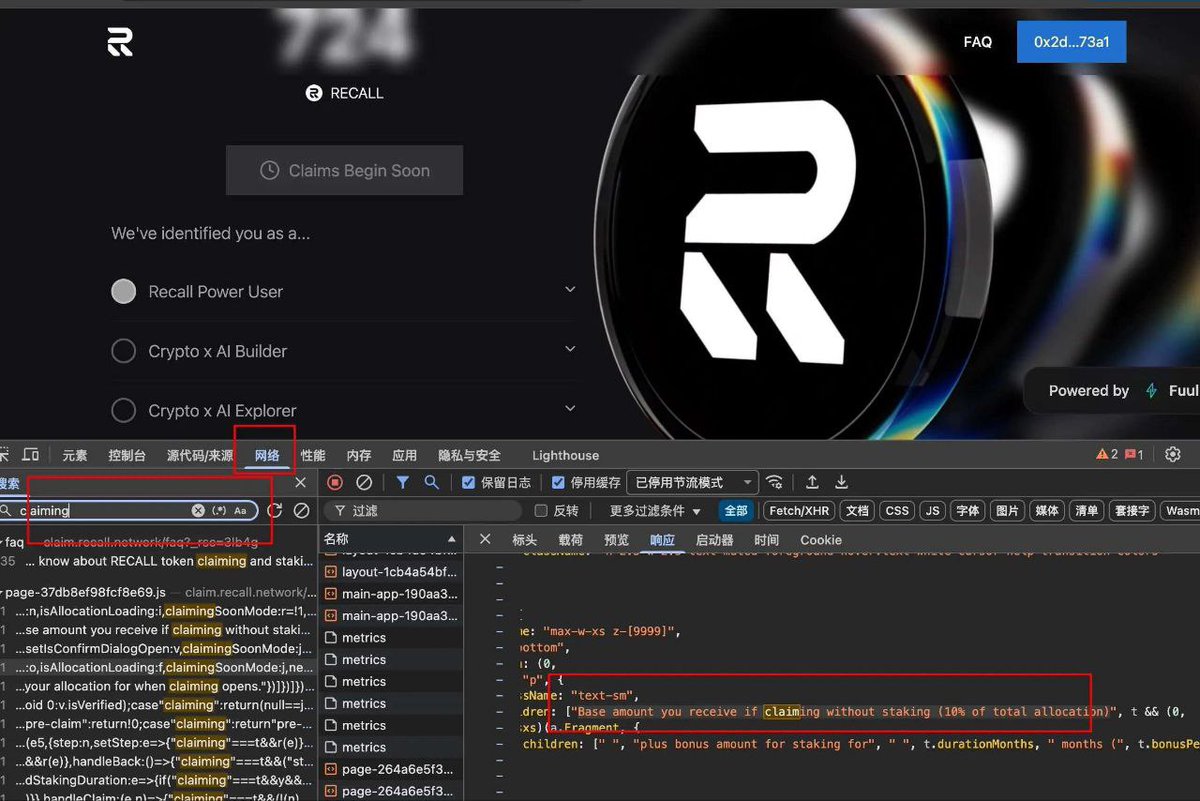Close the request details pane
1200x801 pixels.
point(485,539)
